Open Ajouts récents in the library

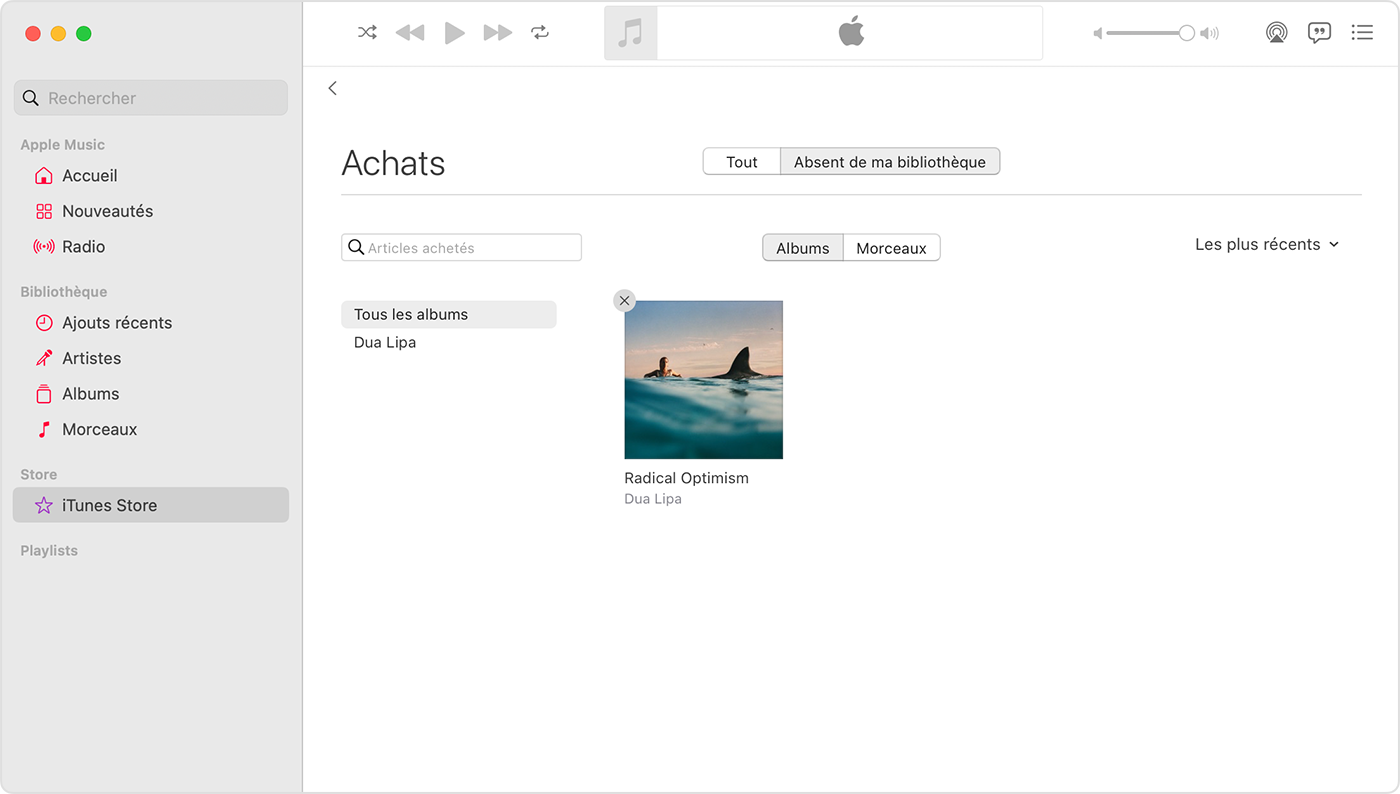pos(116,322)
